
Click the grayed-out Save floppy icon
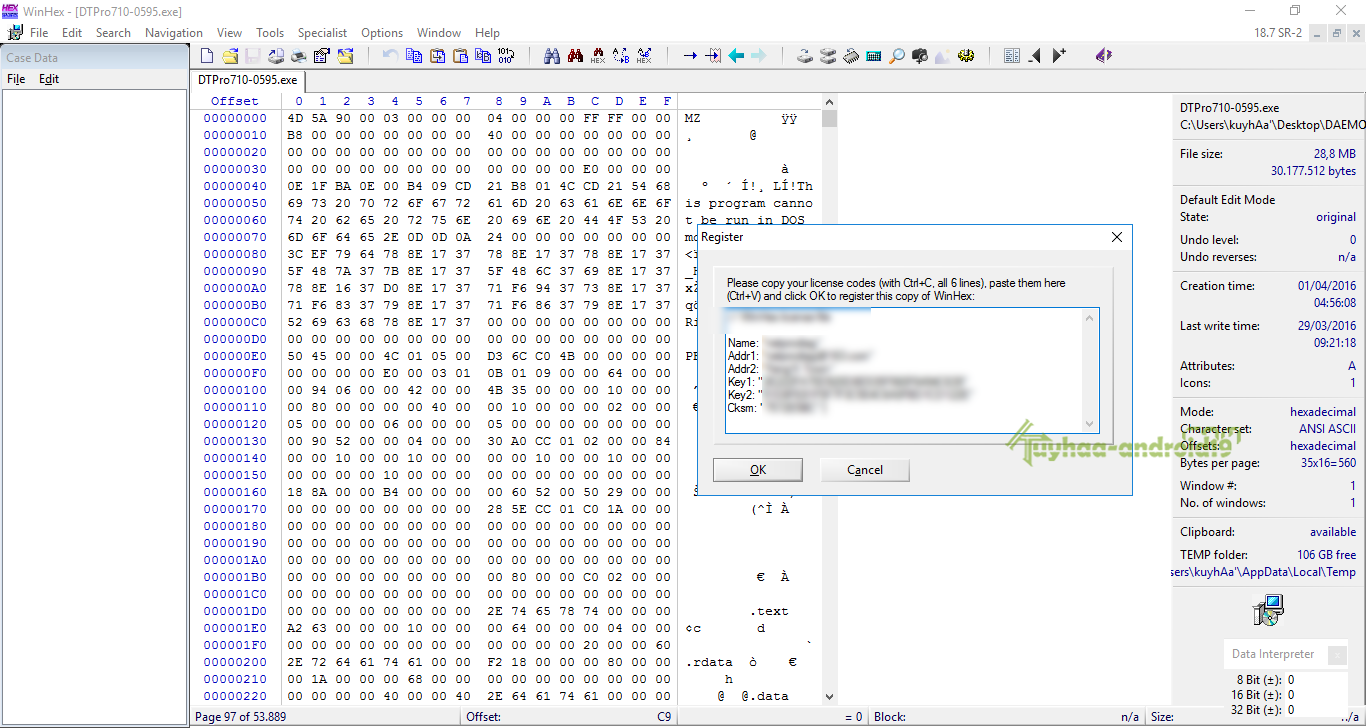click(x=253, y=56)
